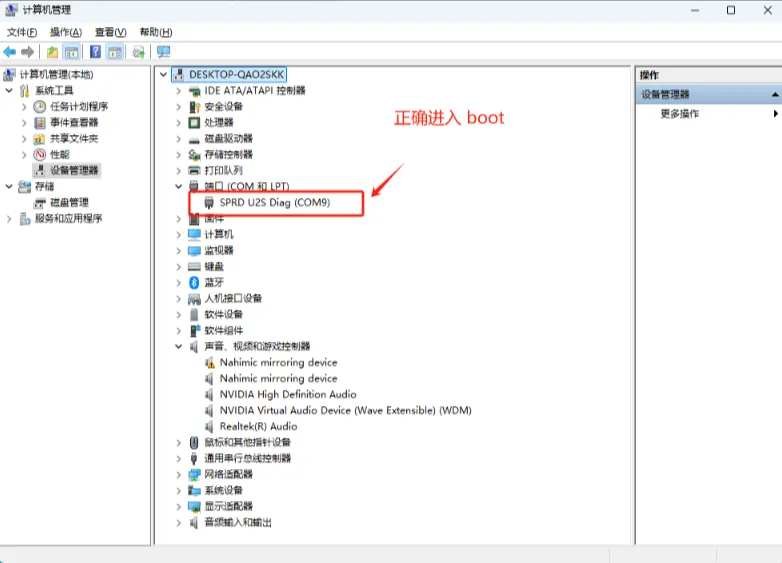Collapse the DESKTOP-QAO2SKK root node

(x=163, y=75)
